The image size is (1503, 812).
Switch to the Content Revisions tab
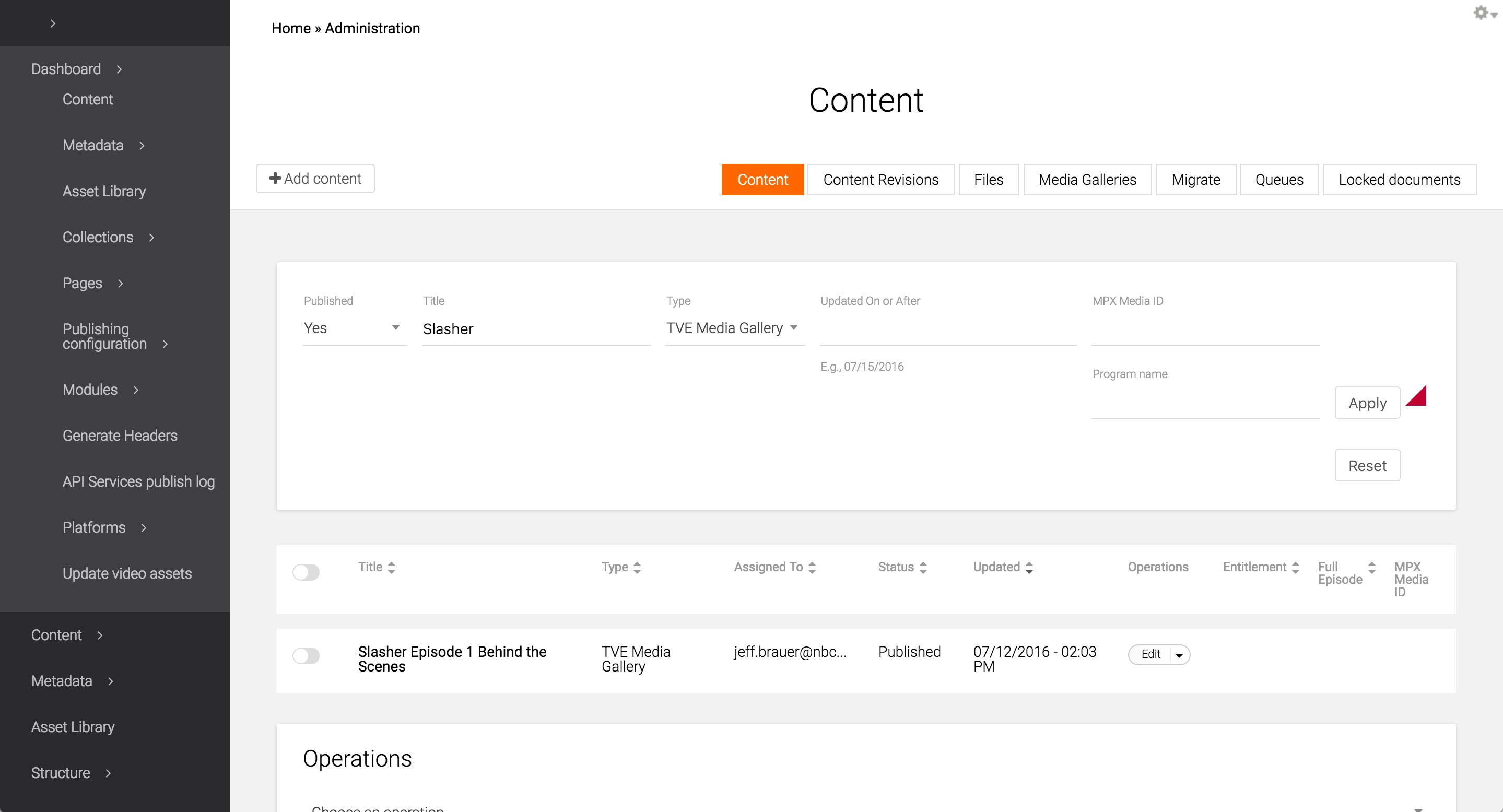[880, 180]
